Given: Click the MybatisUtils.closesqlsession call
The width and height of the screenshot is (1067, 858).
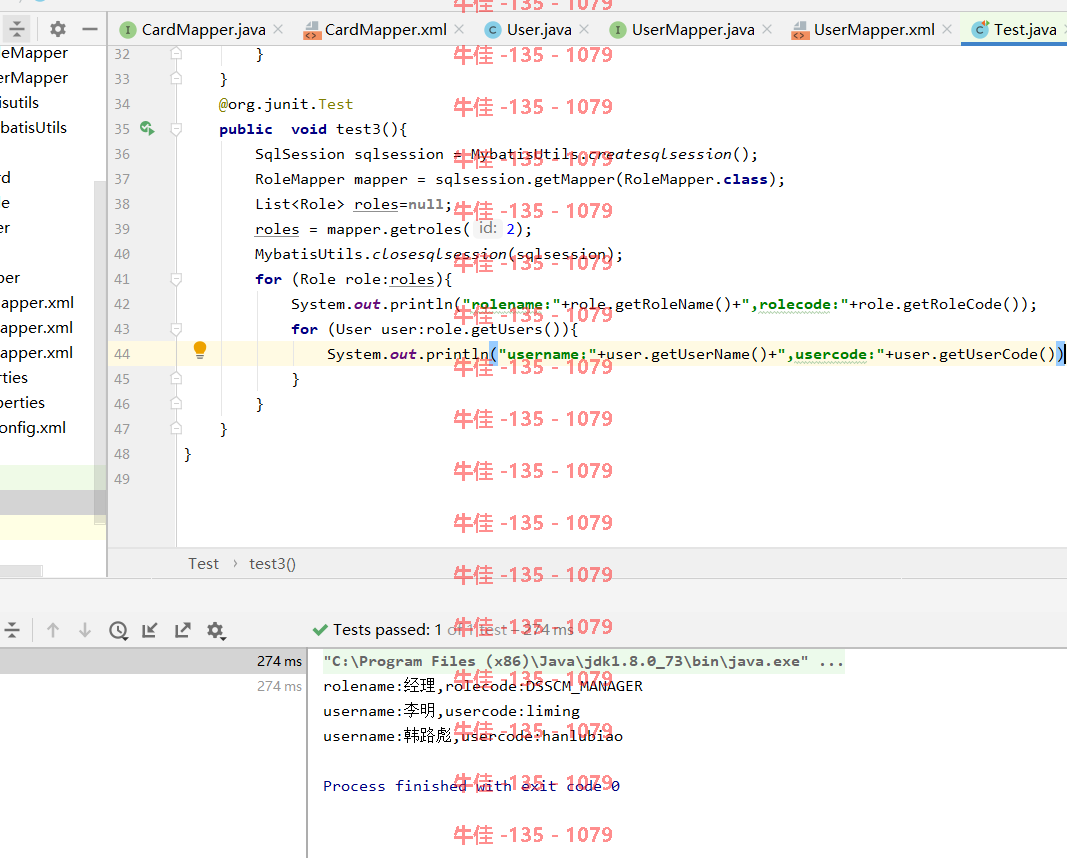Looking at the screenshot, I should tap(438, 254).
